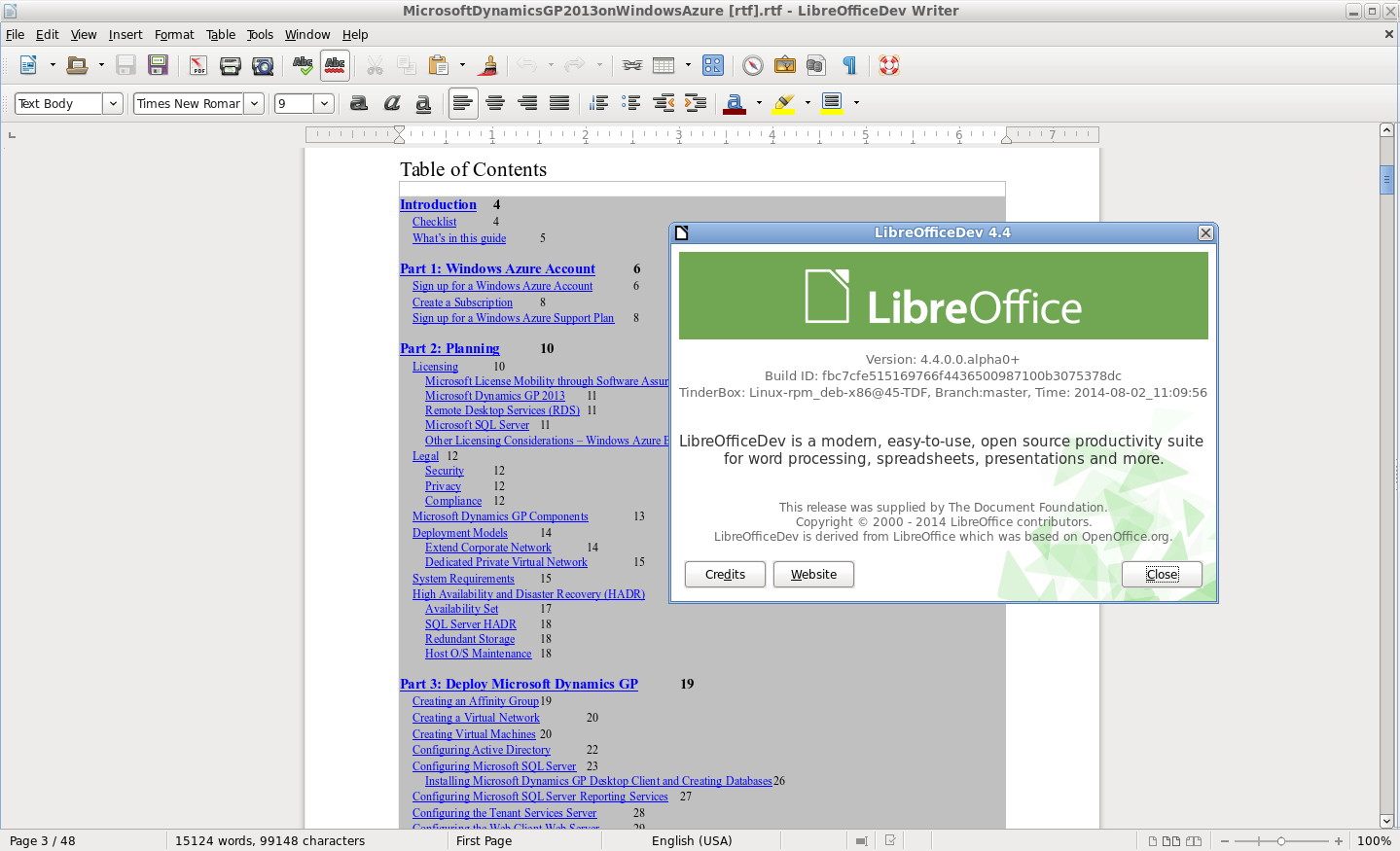The image size is (1400, 851).
Task: Toggle formatting marks (pilcrow) display
Action: click(x=849, y=65)
